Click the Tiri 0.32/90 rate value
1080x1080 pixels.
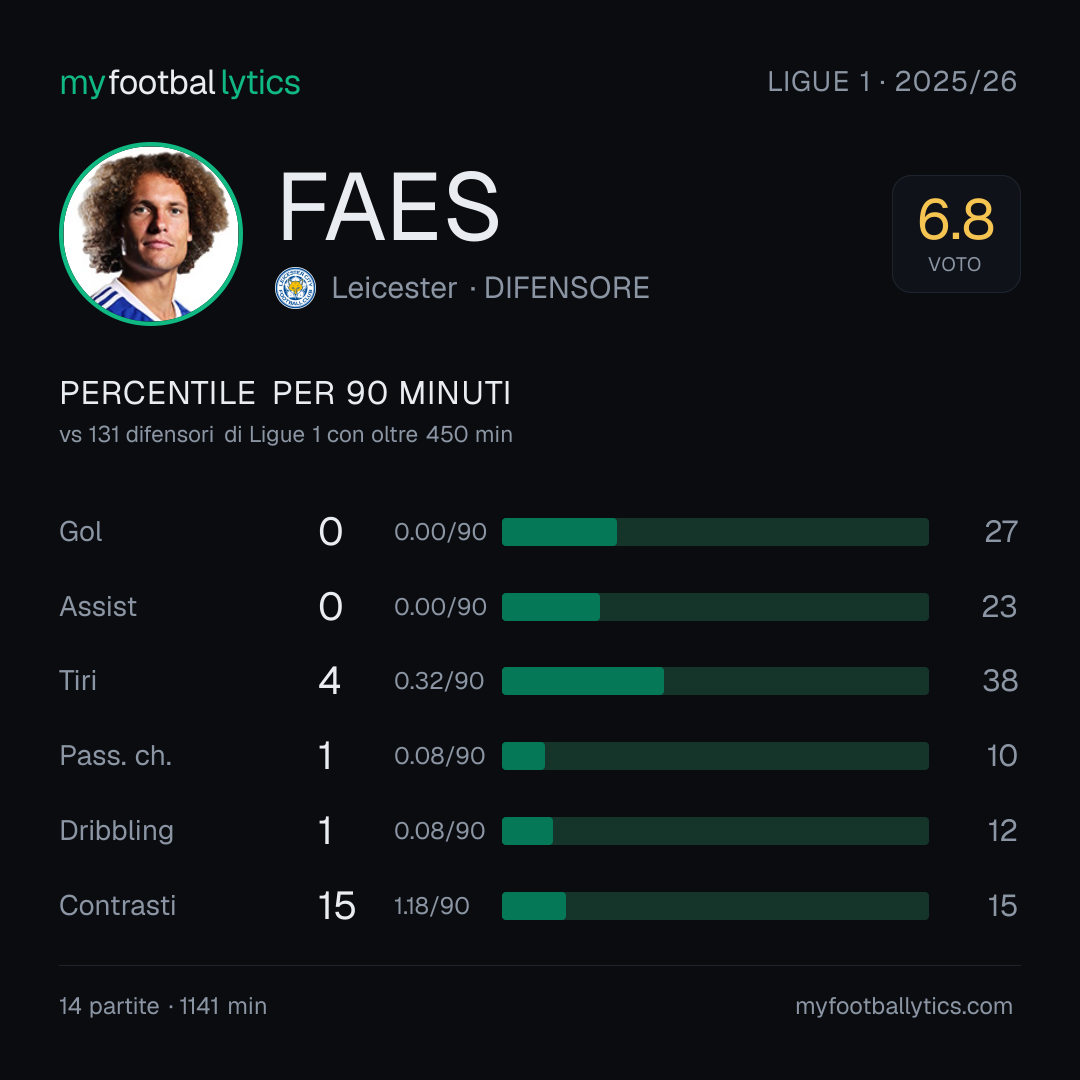pyautogui.click(x=439, y=681)
